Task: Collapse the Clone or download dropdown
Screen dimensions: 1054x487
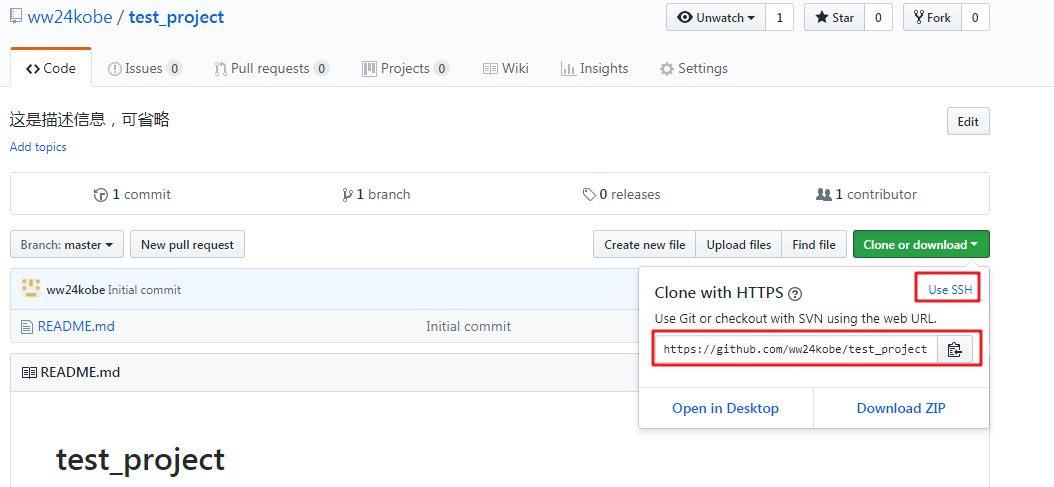Action: [x=920, y=245]
